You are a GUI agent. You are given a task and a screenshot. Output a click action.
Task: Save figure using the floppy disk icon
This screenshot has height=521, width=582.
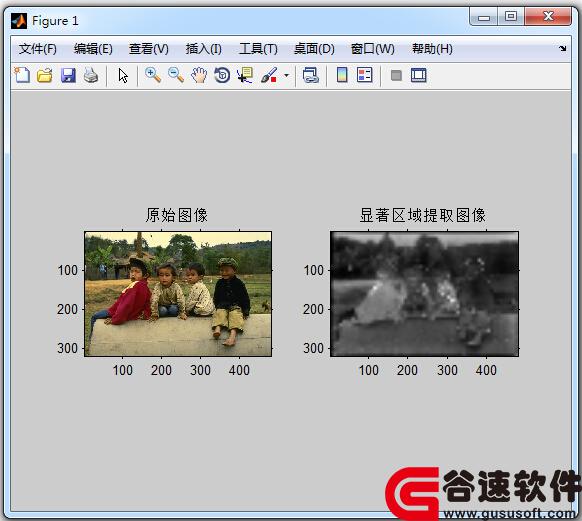tap(68, 75)
